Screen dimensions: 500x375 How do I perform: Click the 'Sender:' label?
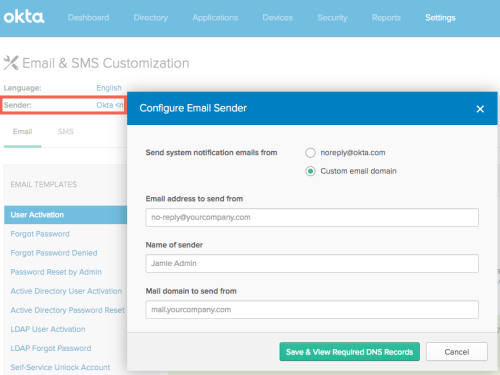tap(18, 105)
